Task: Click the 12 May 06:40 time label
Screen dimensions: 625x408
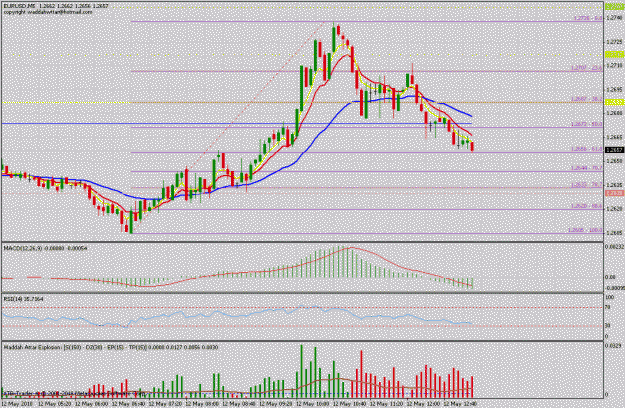Action: coord(128,404)
